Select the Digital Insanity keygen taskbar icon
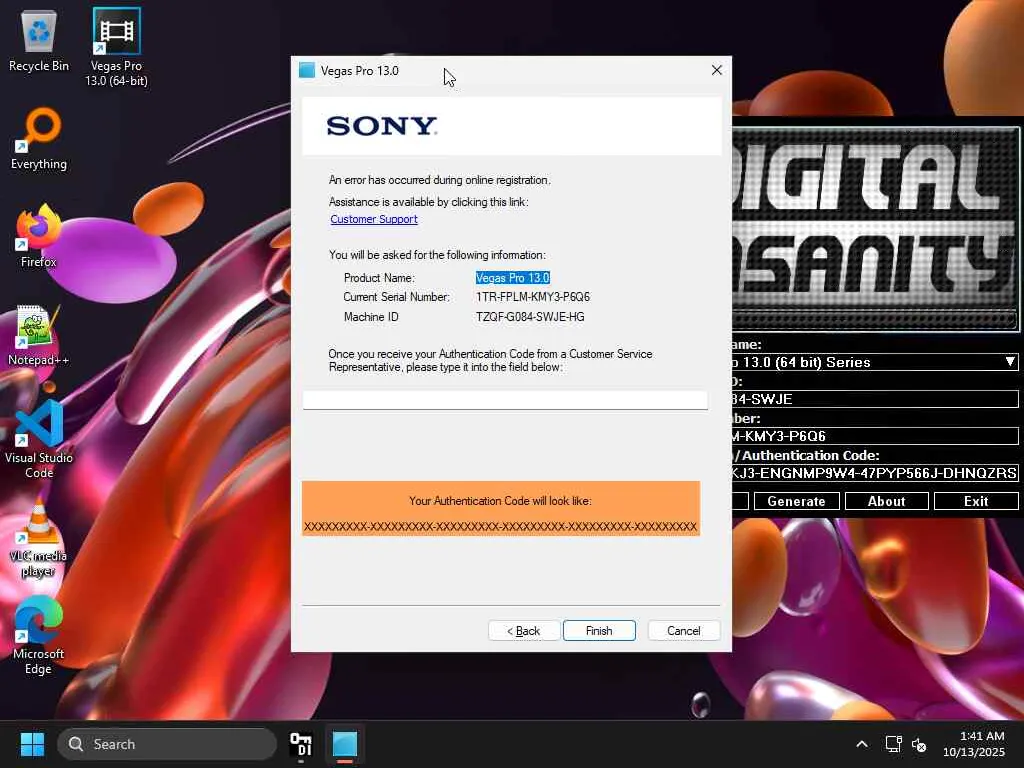1024x768 pixels. (301, 744)
